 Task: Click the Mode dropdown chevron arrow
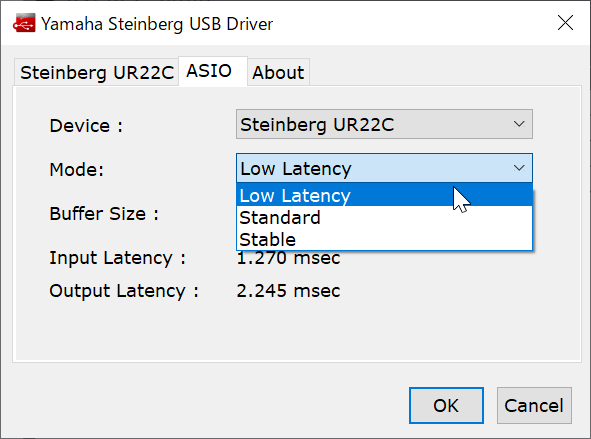519,168
